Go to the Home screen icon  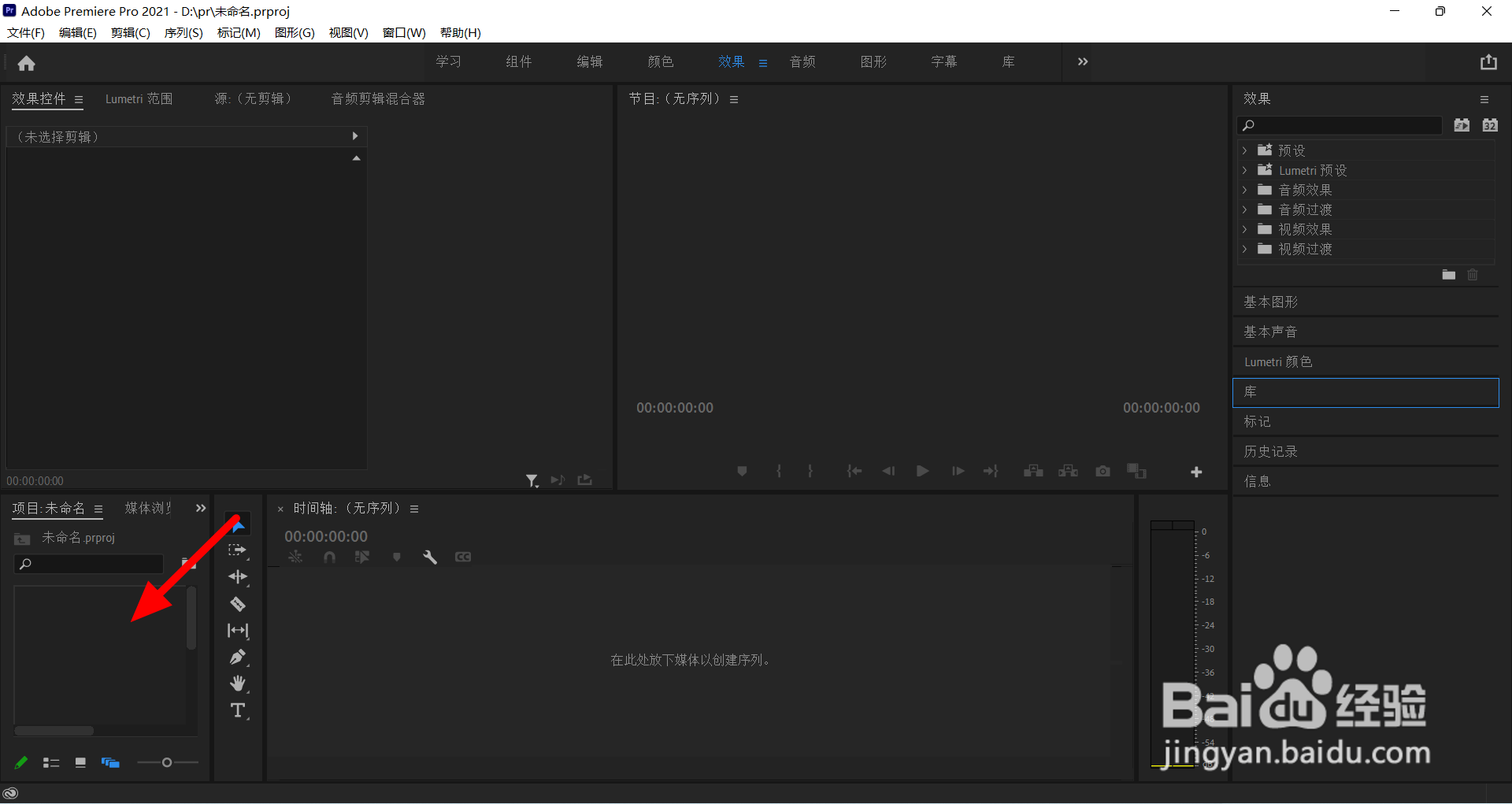pyautogui.click(x=27, y=63)
